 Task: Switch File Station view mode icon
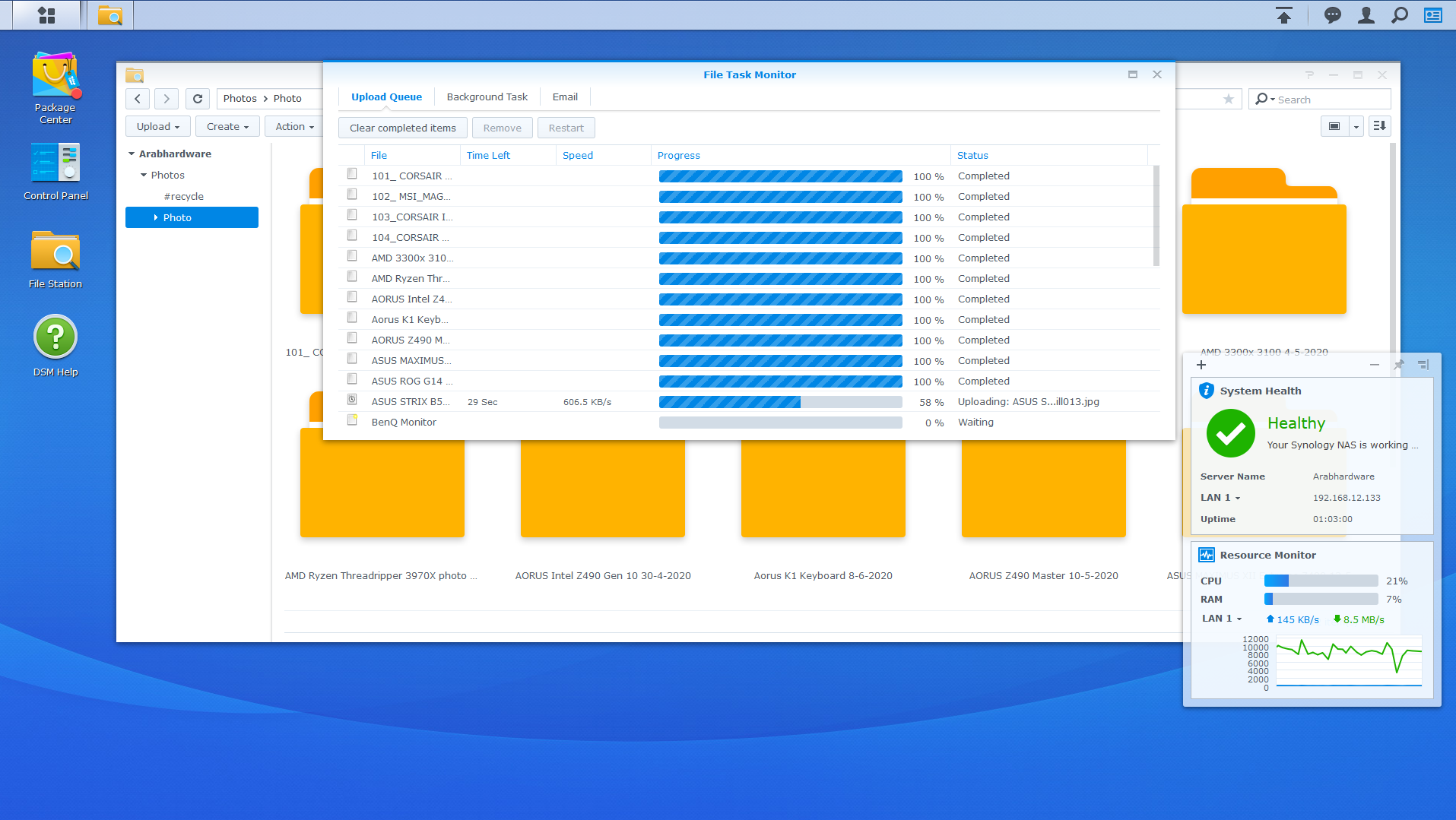point(1334,126)
